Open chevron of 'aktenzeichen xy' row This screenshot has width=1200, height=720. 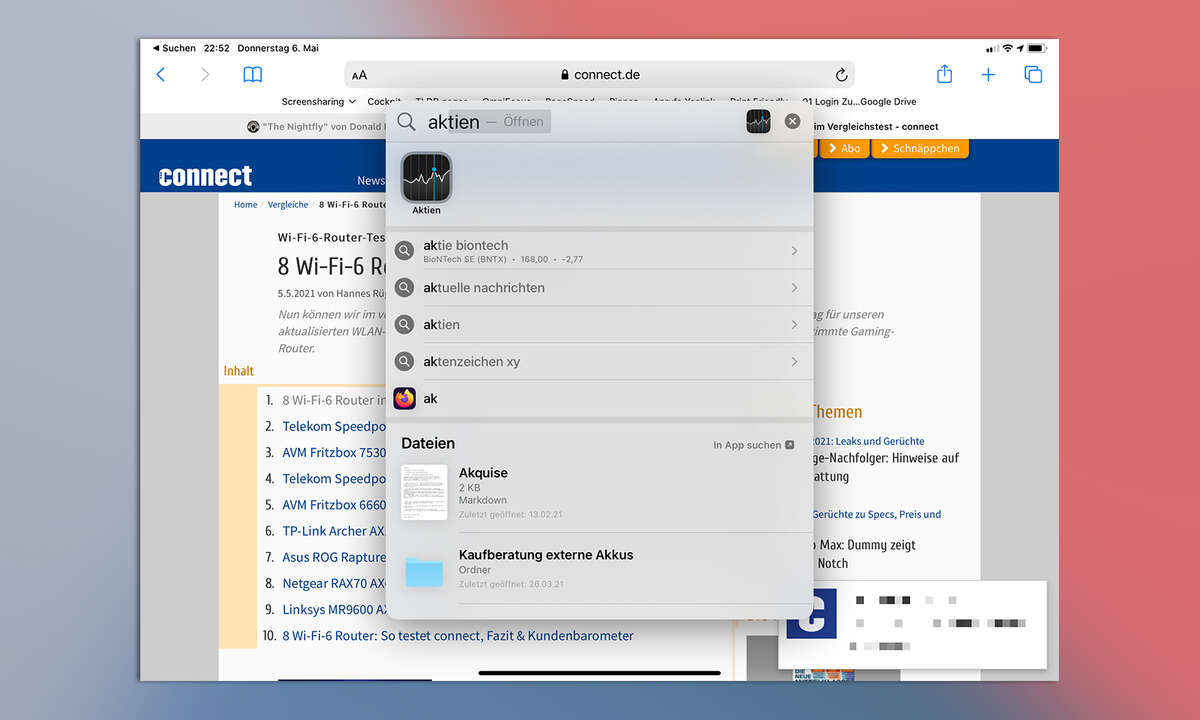(x=794, y=362)
